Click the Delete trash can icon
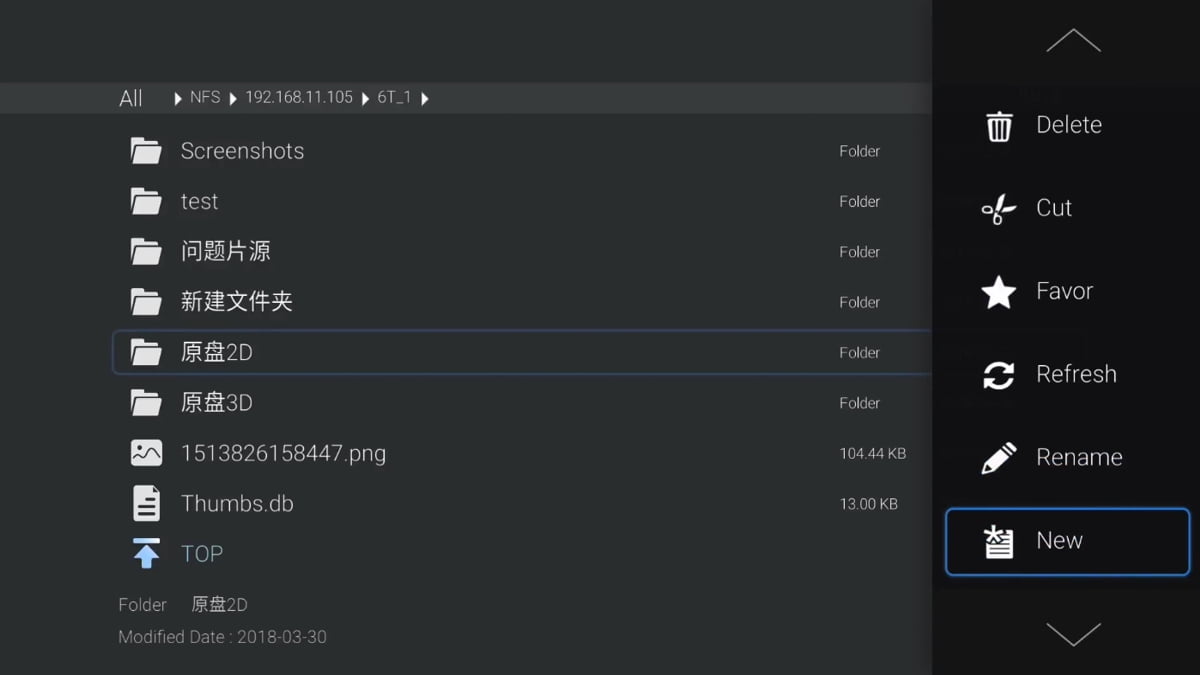 pos(997,124)
